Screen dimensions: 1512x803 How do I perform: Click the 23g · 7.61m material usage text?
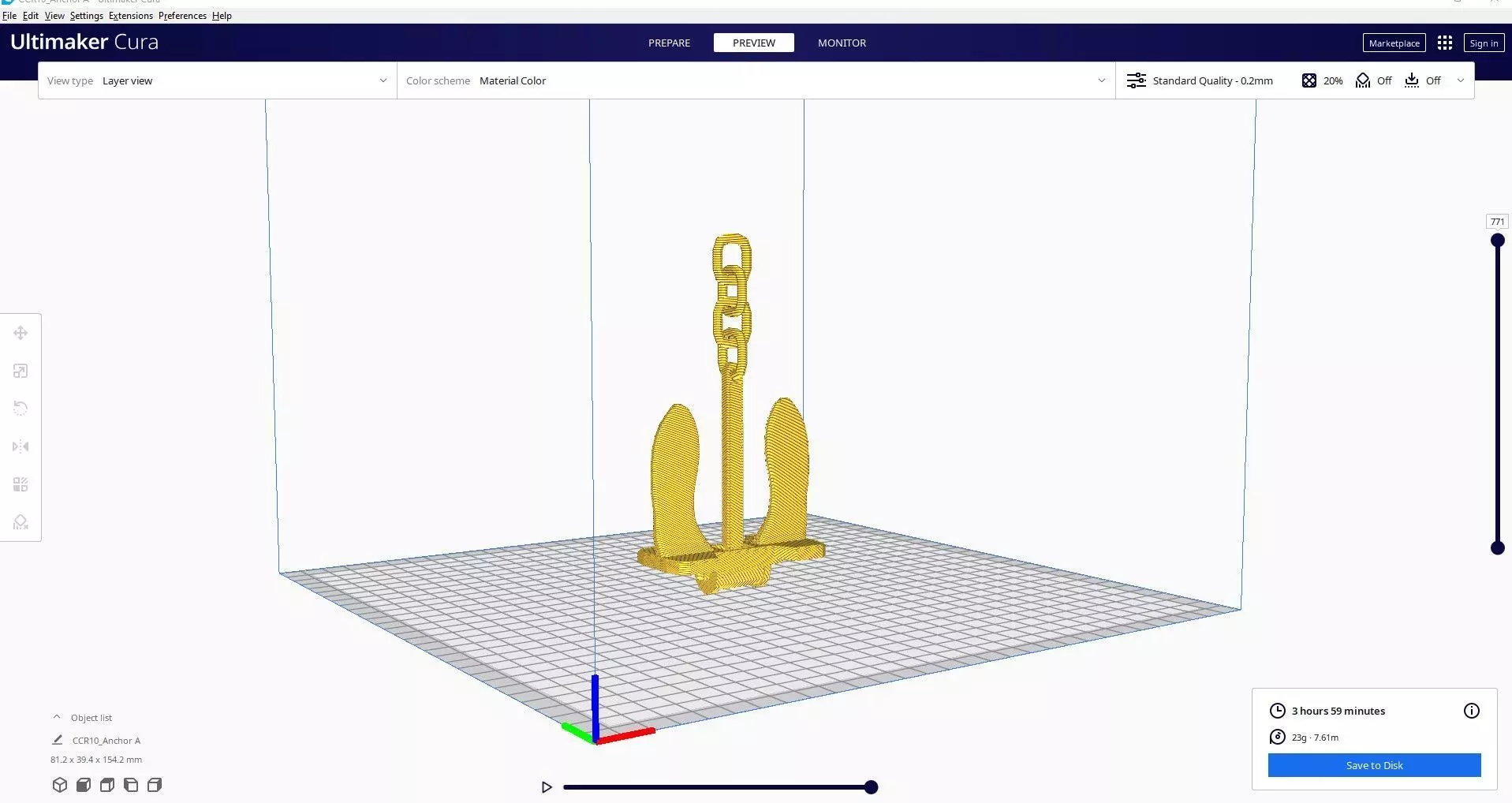coord(1315,738)
